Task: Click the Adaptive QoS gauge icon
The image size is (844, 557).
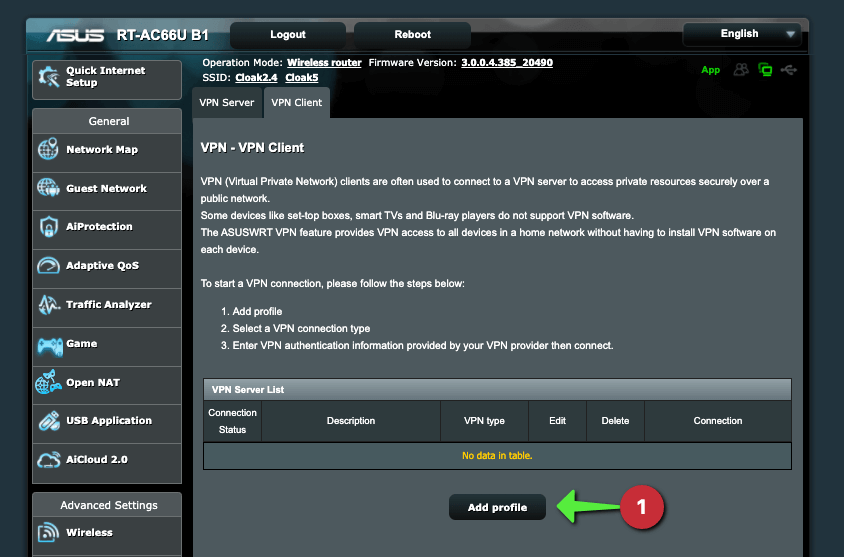Action: tap(48, 265)
